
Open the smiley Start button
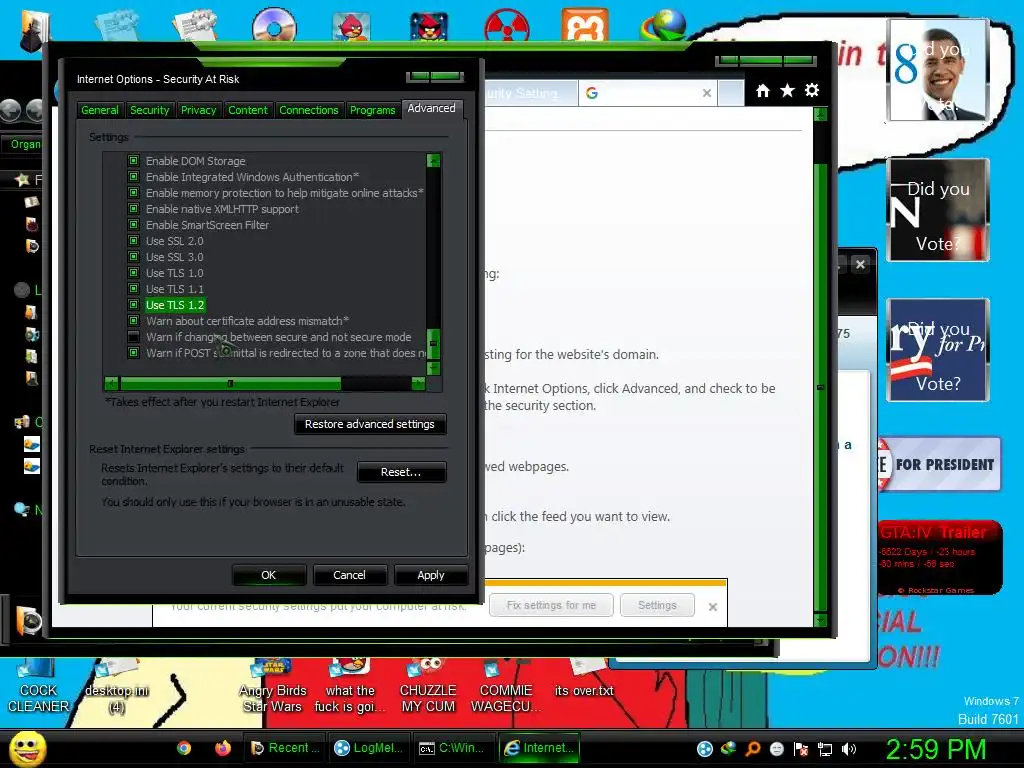click(x=27, y=748)
